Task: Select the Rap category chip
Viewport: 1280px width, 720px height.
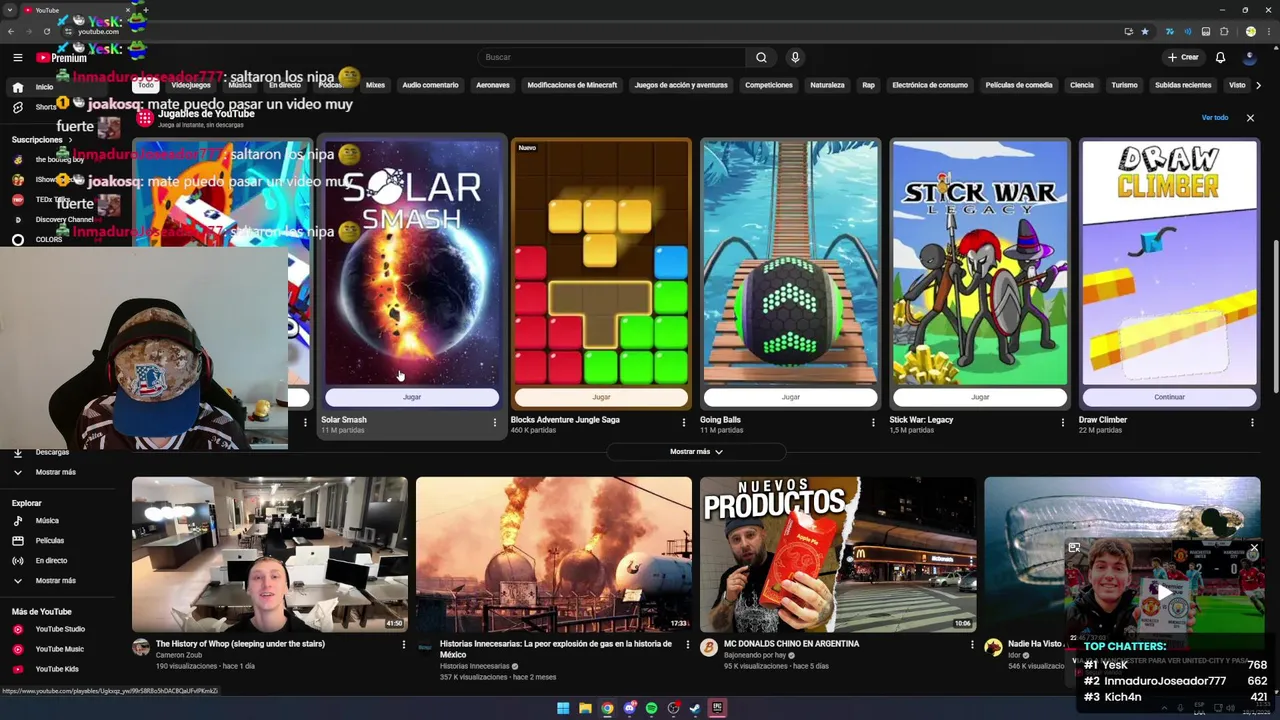Action: click(868, 85)
